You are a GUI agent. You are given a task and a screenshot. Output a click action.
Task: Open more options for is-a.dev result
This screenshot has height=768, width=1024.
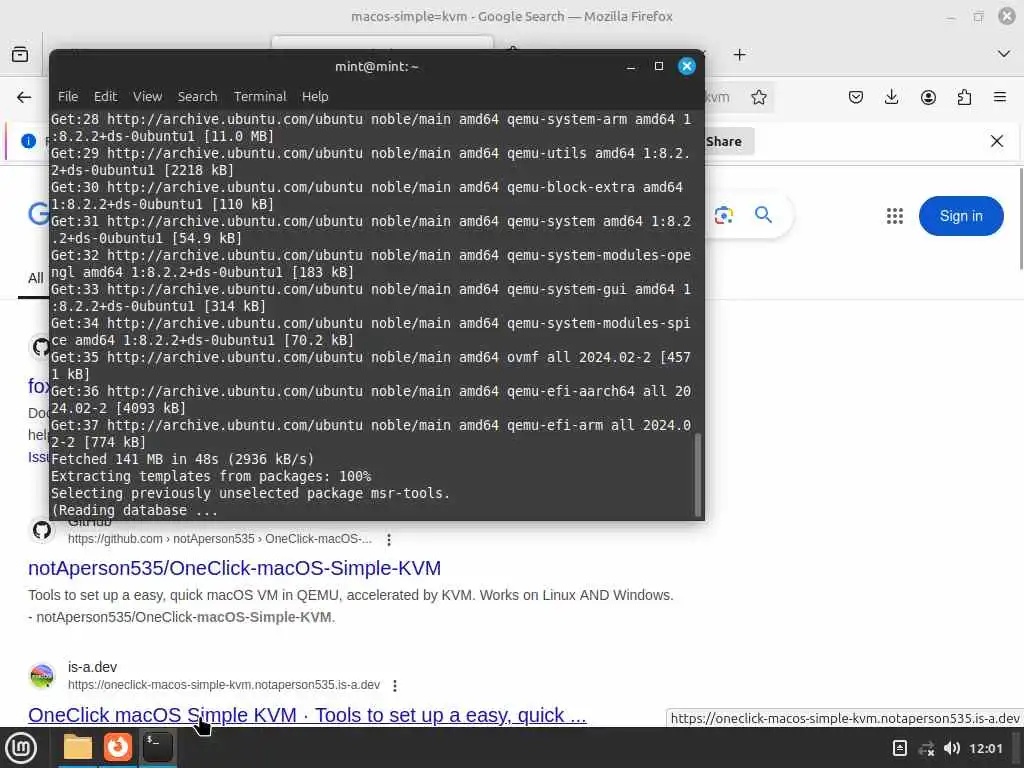pos(394,686)
